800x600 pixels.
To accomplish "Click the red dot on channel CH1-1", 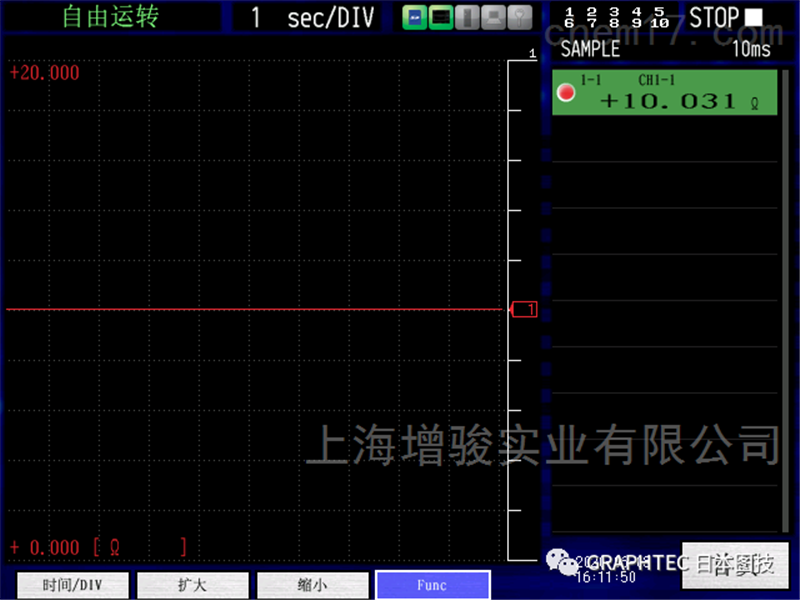I will click(x=566, y=93).
